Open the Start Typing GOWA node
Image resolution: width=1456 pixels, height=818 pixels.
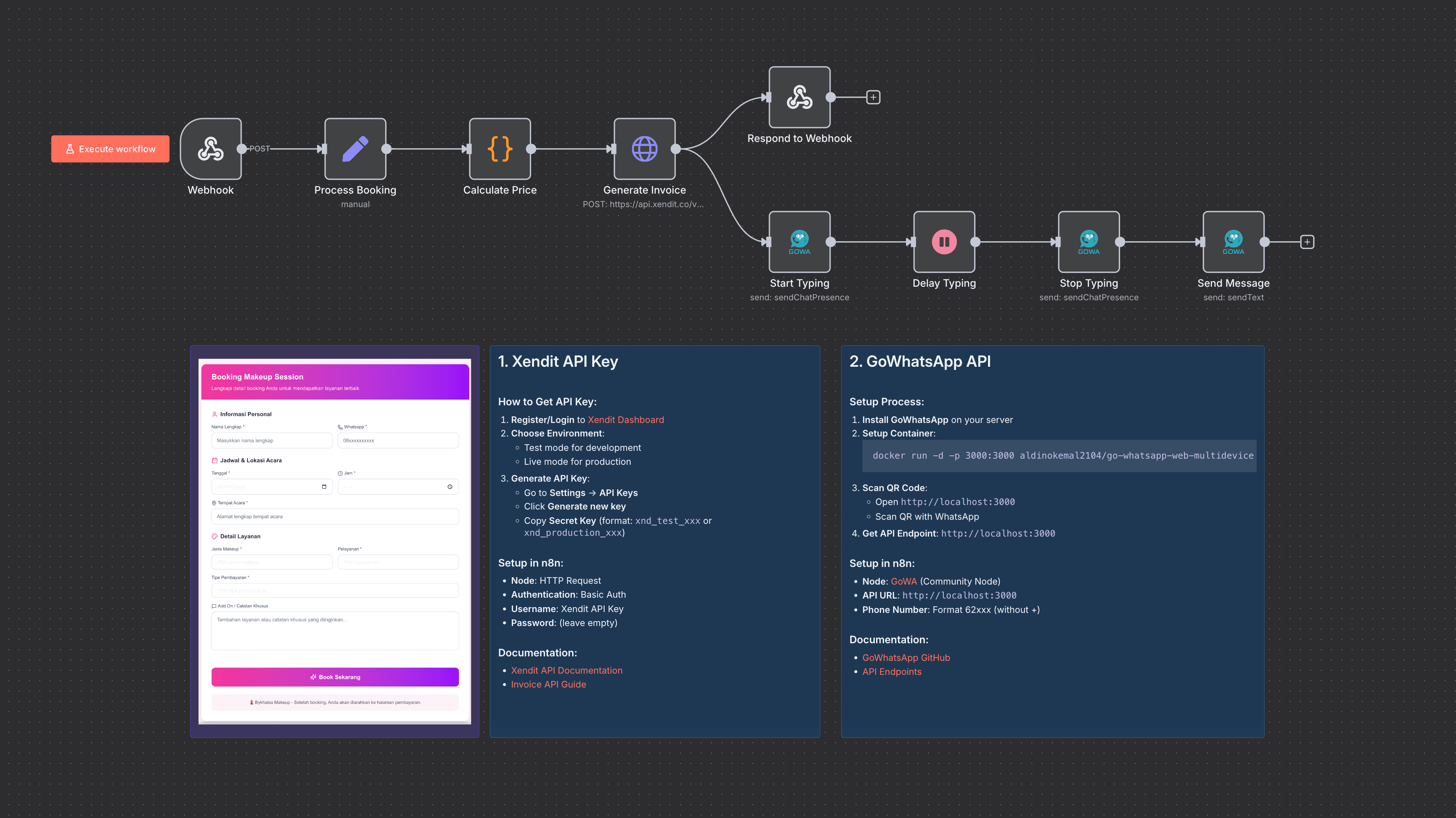pos(799,242)
